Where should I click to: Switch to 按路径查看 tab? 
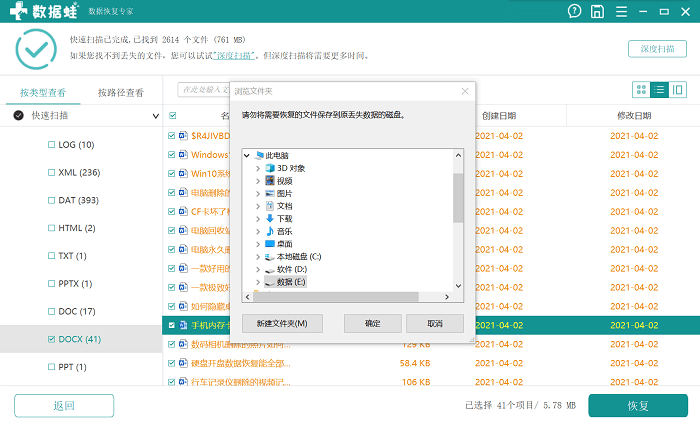click(121, 92)
